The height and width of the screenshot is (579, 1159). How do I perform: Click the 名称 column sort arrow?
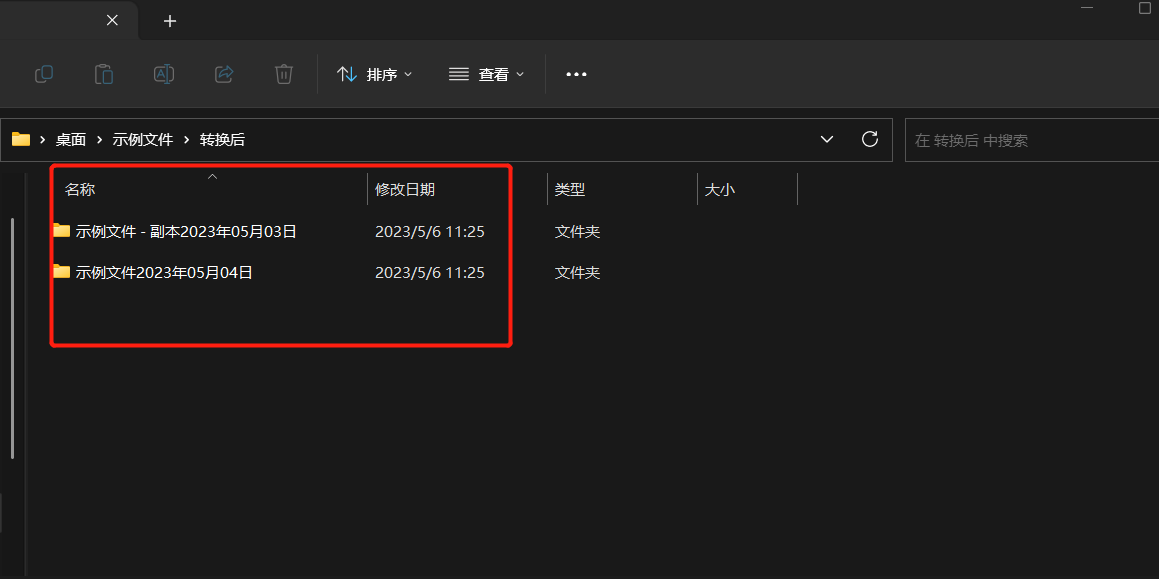pyautogui.click(x=212, y=176)
